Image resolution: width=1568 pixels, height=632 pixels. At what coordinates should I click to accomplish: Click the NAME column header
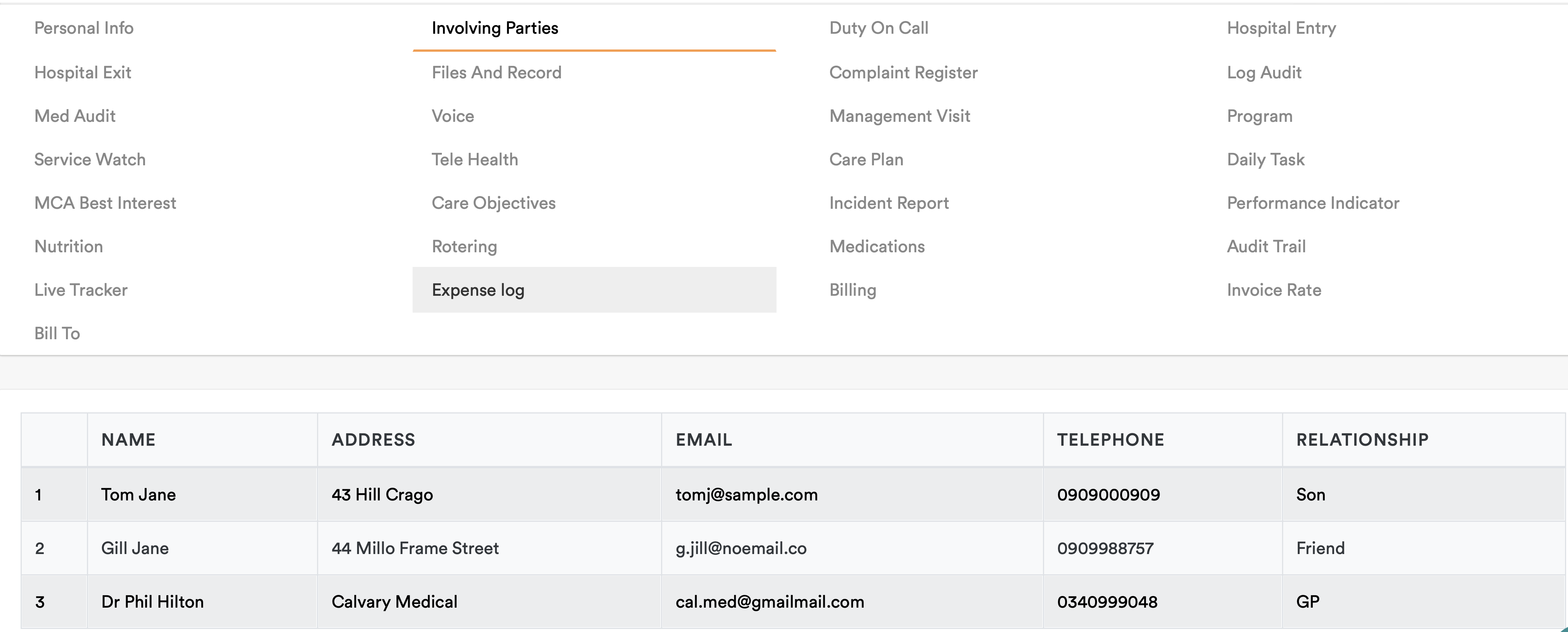[129, 440]
